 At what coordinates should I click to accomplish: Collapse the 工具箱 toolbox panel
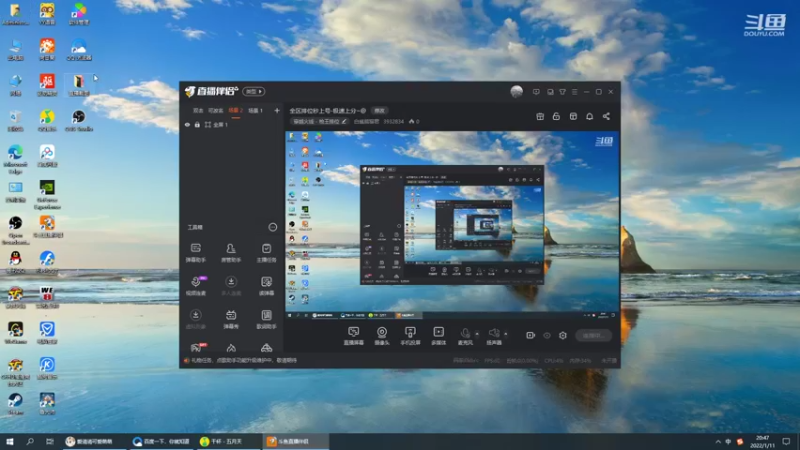tap(273, 227)
